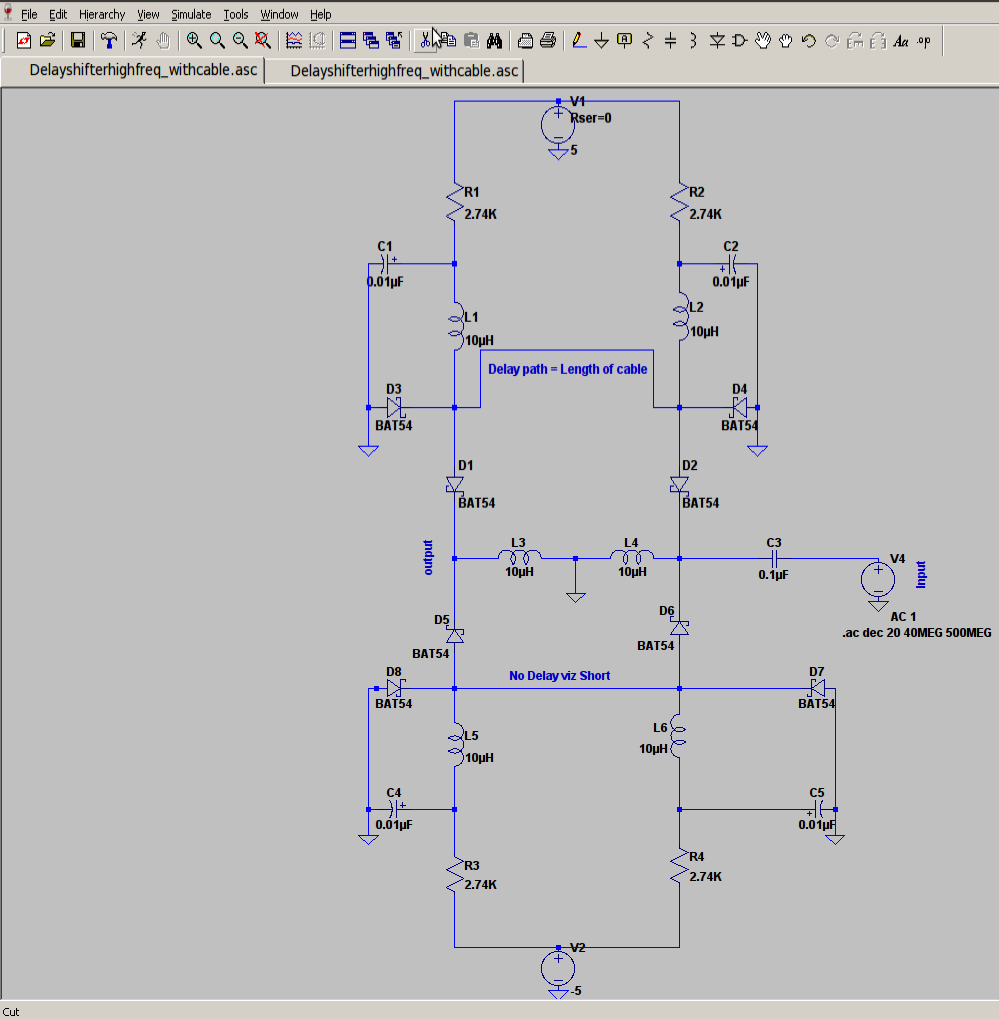
Task: Switch to the second Delayshifterhighfreq_withcable.asc tab
Action: 404,71
